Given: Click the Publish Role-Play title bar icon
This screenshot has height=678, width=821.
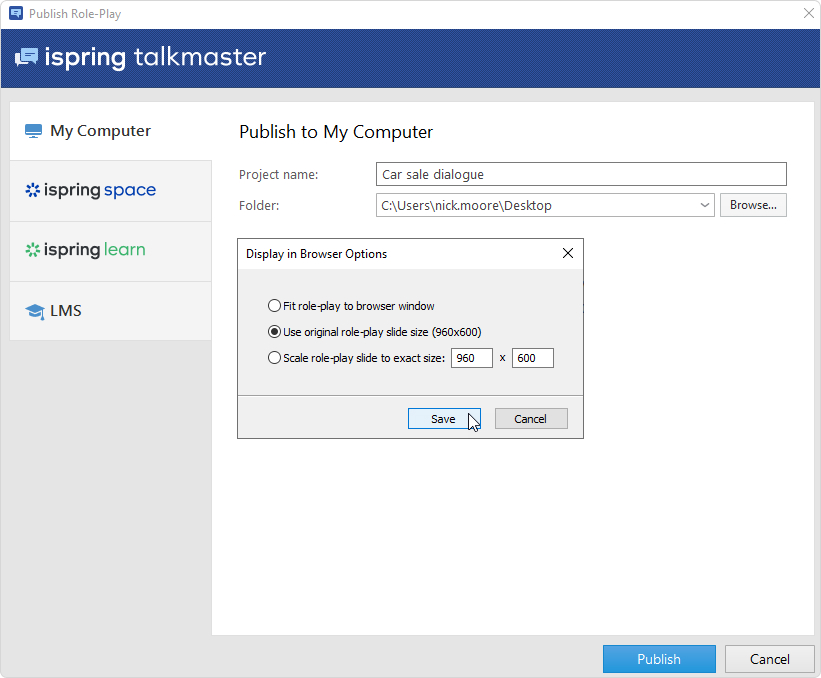Looking at the screenshot, I should pos(15,14).
